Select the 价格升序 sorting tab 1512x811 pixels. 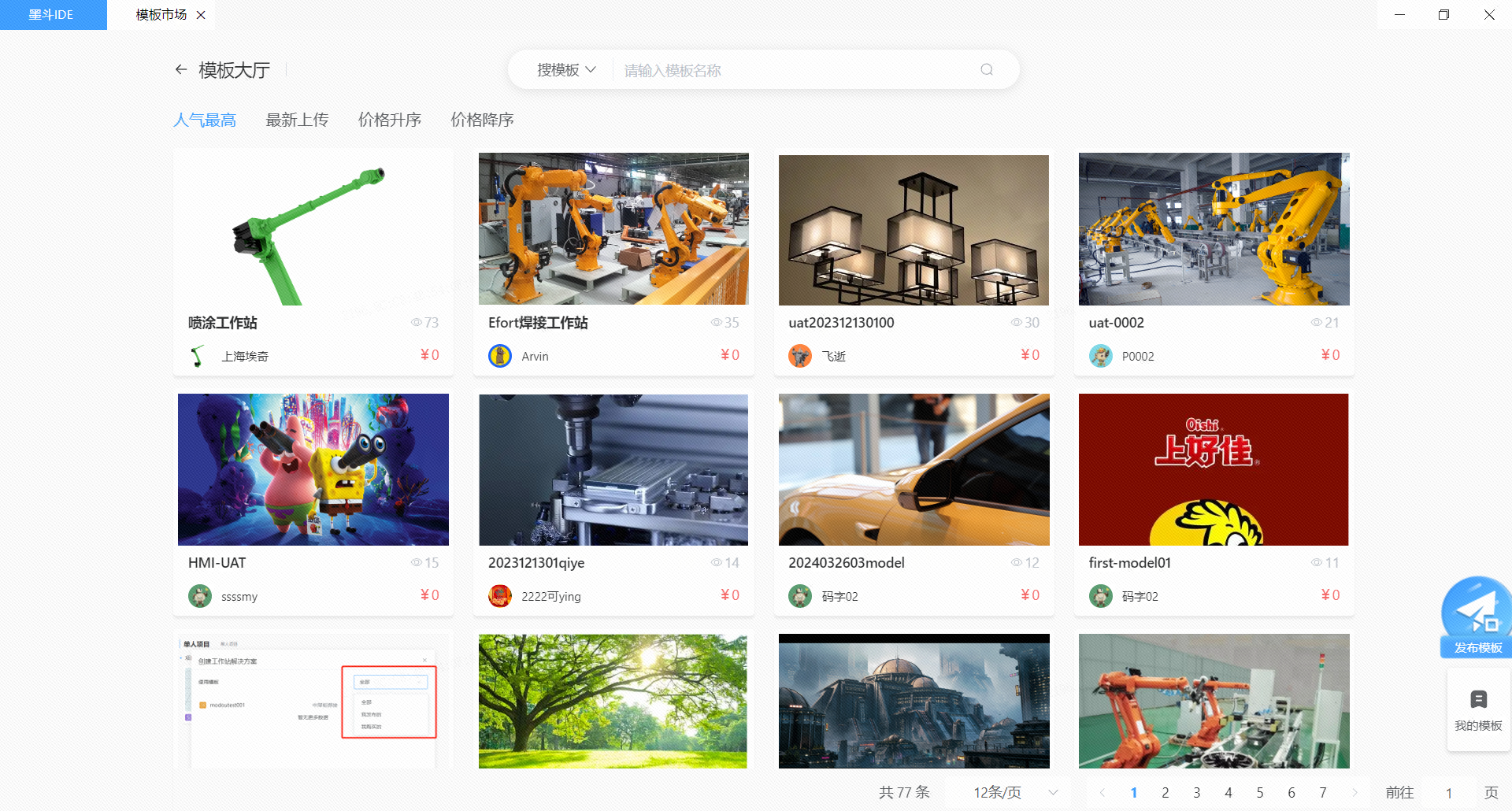point(389,120)
